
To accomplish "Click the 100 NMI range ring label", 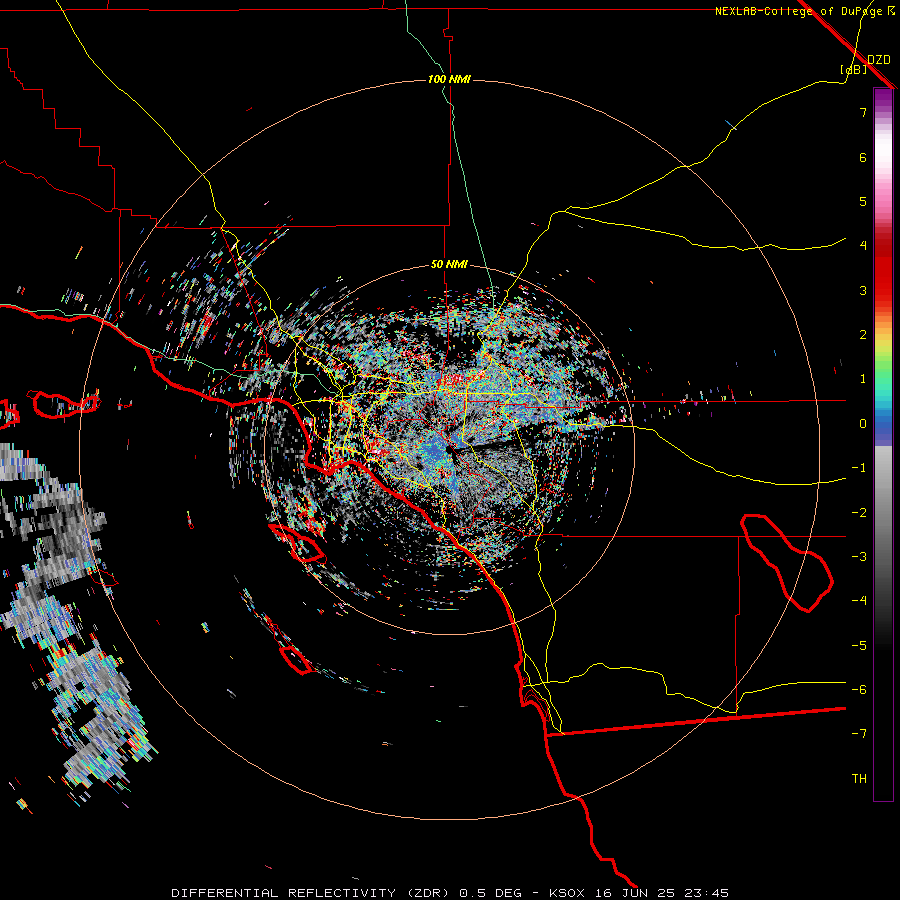I will (x=449, y=79).
